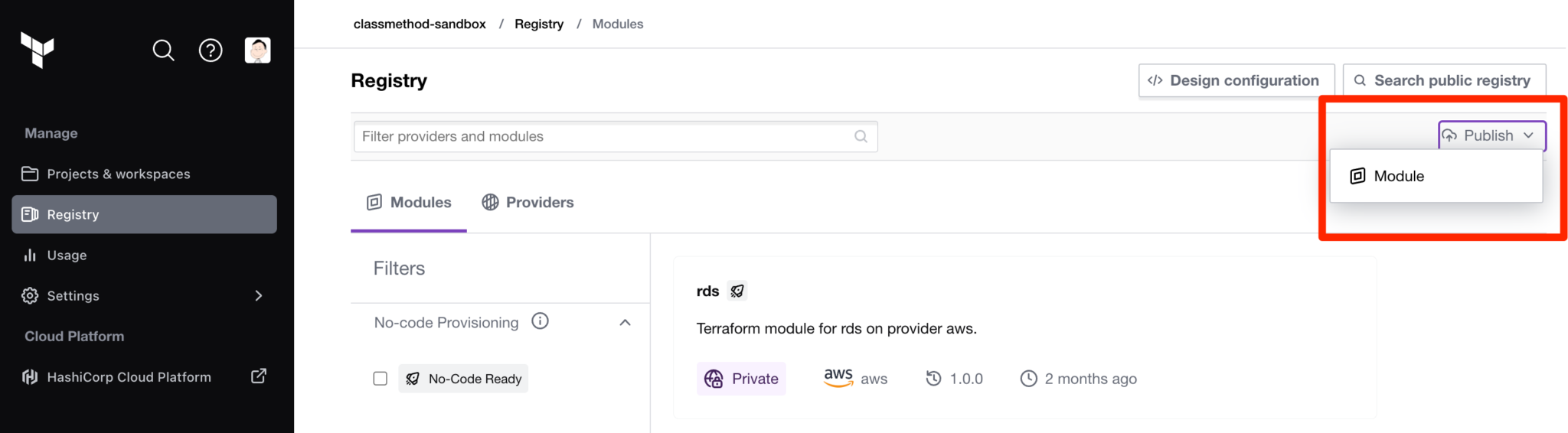This screenshot has height=433, width=1568.
Task: Open the help question mark icon
Action: (x=211, y=50)
